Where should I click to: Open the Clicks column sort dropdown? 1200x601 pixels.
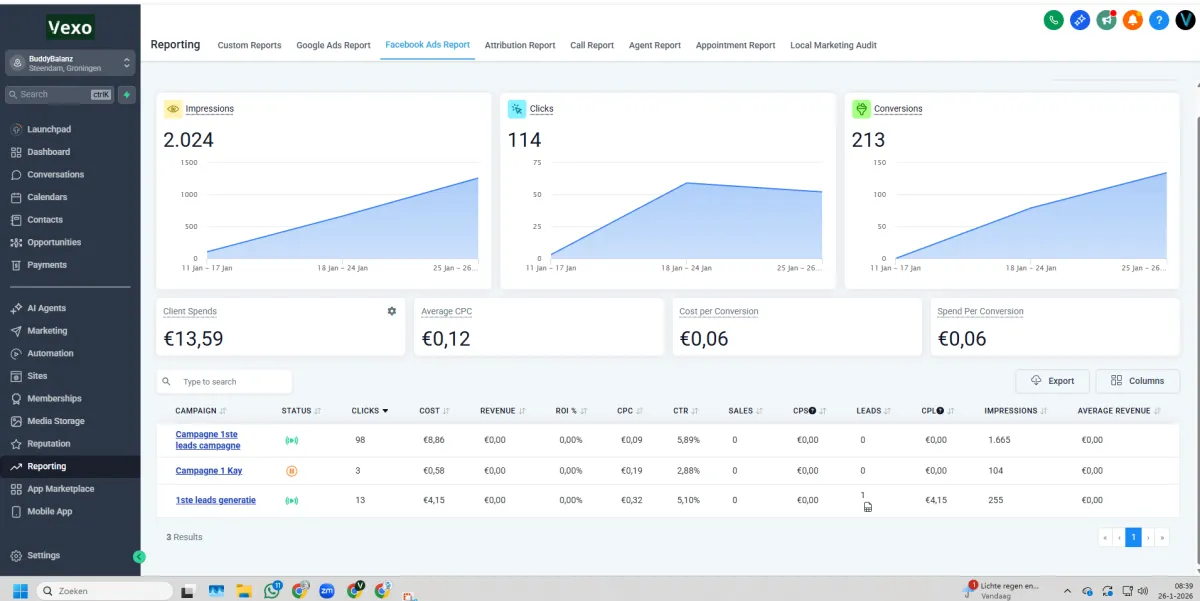[384, 410]
